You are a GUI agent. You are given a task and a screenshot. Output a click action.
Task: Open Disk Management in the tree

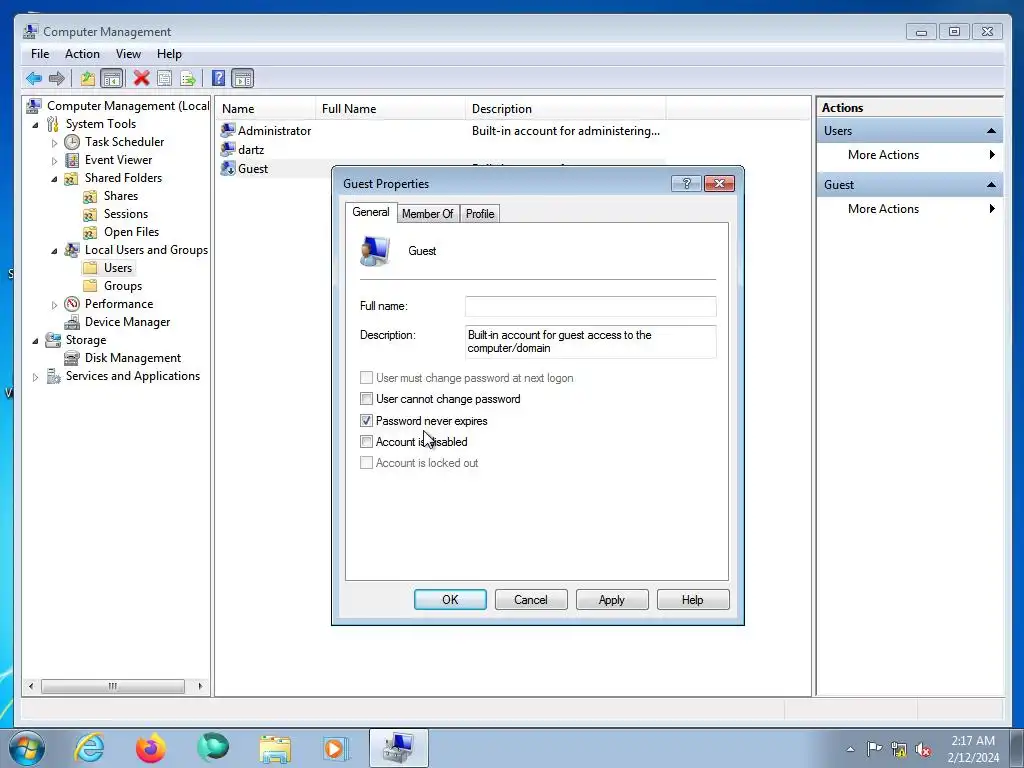(x=133, y=358)
